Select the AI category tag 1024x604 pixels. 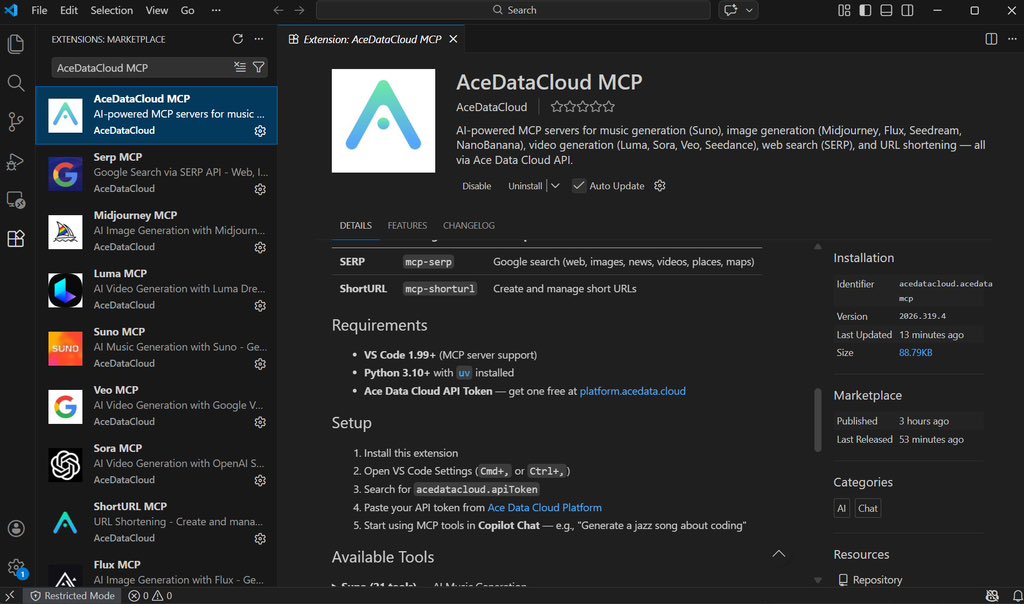tap(841, 508)
